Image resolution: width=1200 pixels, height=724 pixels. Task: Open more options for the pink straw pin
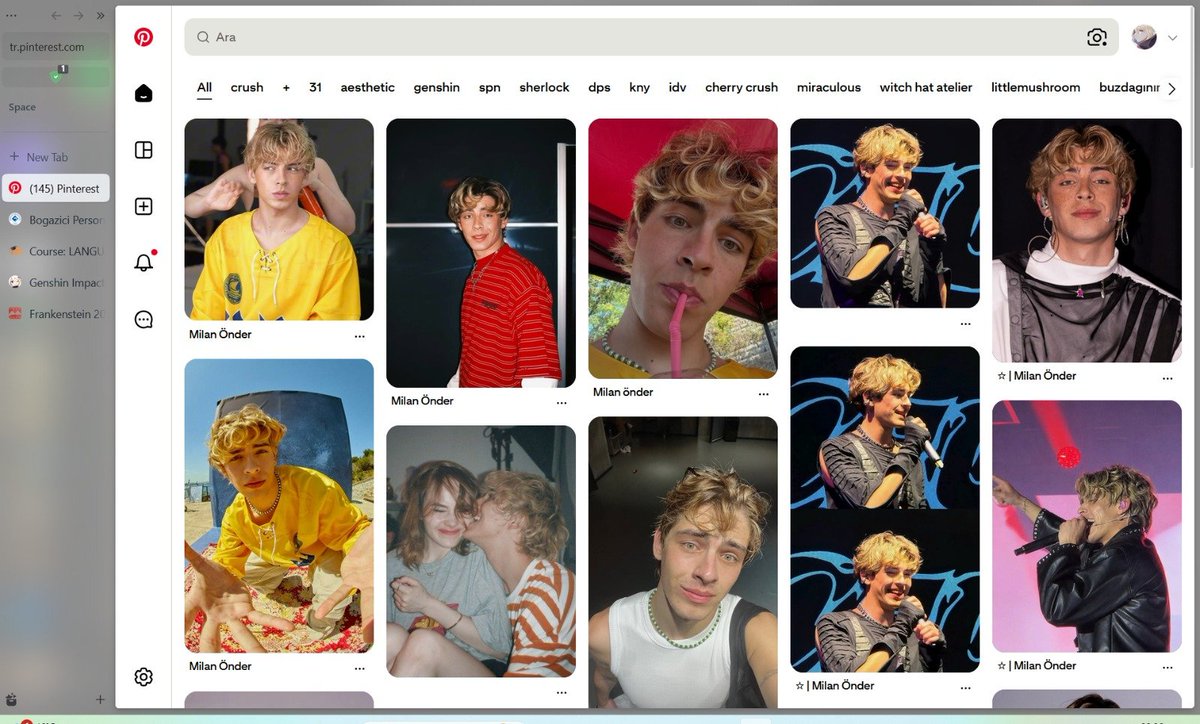[764, 393]
